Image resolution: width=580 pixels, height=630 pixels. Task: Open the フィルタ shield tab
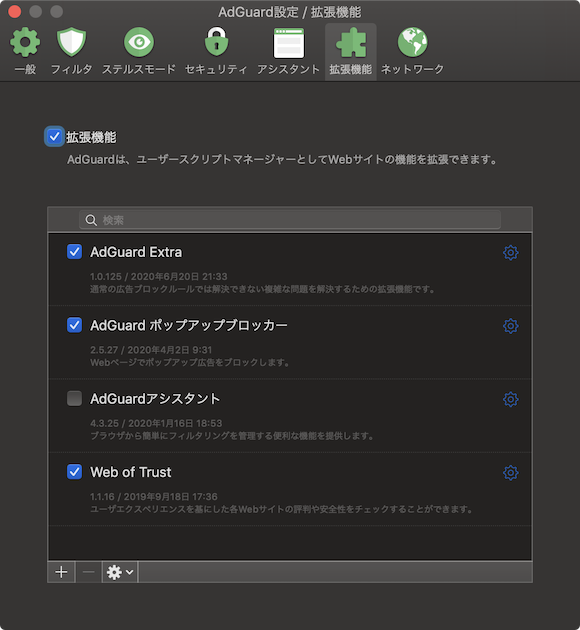(x=71, y=51)
